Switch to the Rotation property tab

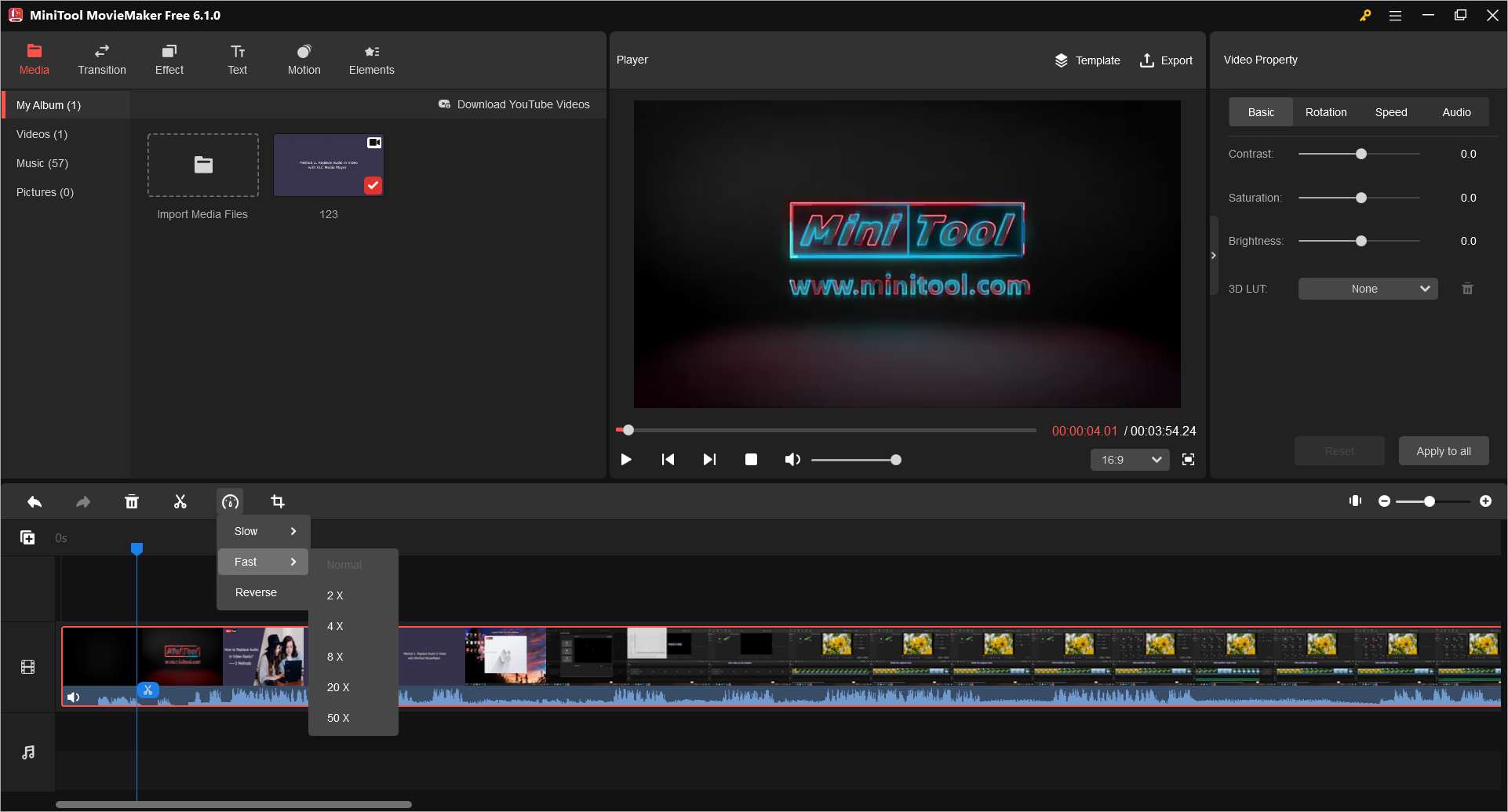pyautogui.click(x=1326, y=112)
